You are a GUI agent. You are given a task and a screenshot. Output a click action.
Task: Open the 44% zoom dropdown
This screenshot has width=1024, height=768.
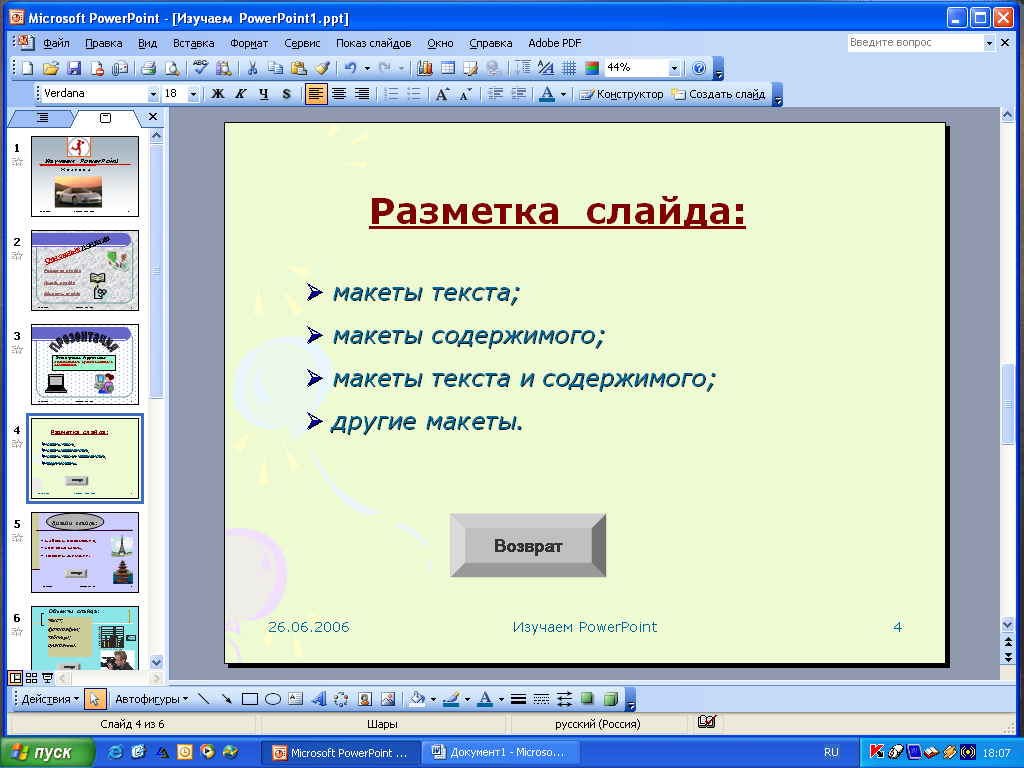point(674,68)
